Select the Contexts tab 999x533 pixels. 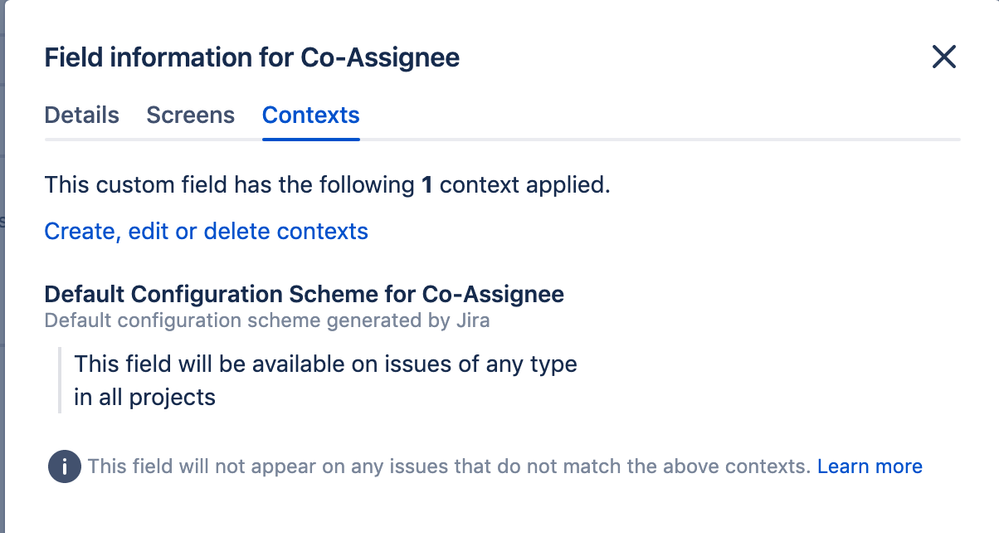coord(311,115)
